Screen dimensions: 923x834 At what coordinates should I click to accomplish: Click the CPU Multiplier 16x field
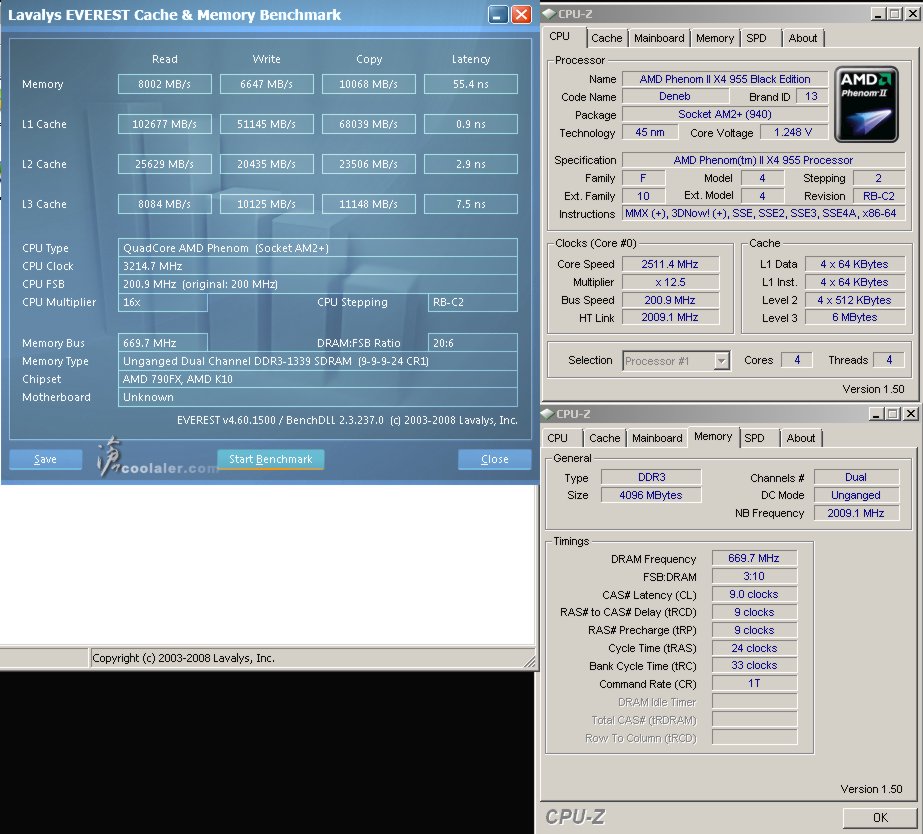(x=162, y=302)
